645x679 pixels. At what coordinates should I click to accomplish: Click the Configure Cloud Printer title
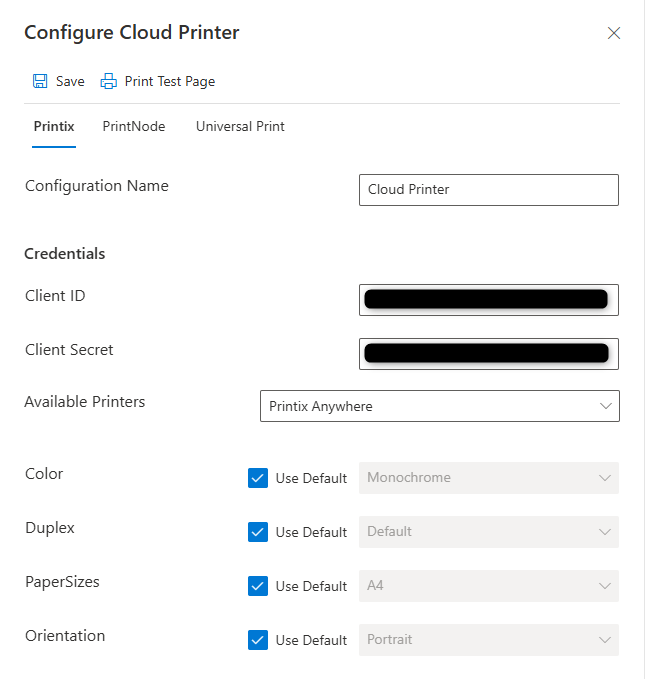pyautogui.click(x=132, y=33)
